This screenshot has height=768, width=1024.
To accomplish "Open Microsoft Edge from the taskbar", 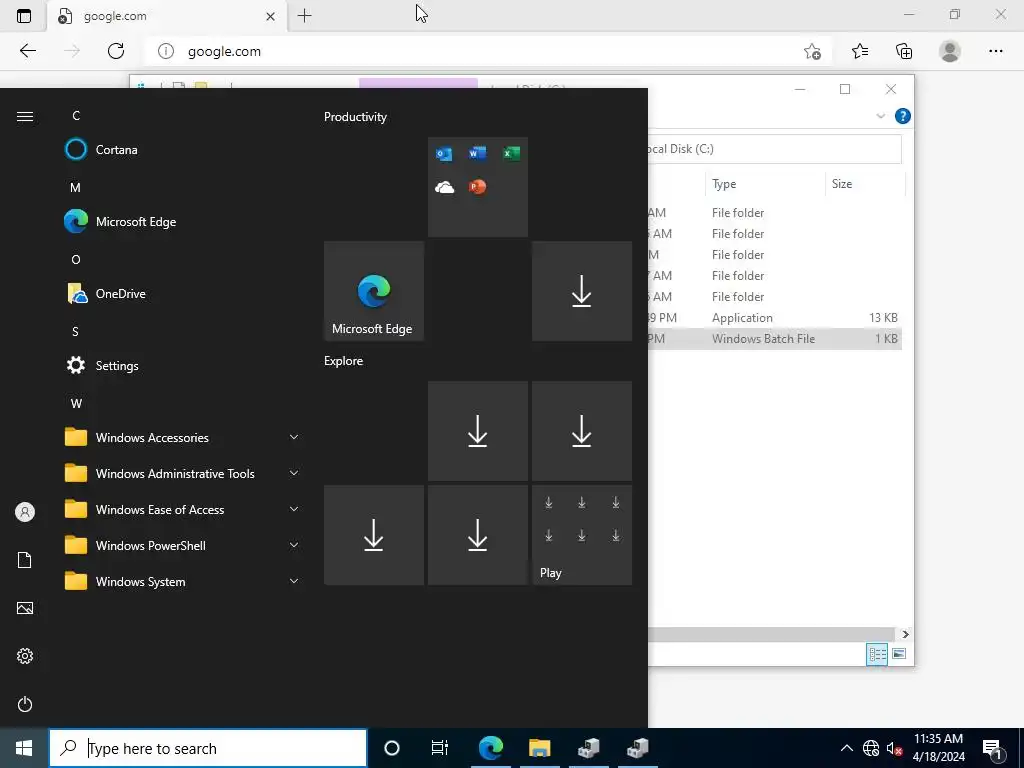I will [x=490, y=748].
